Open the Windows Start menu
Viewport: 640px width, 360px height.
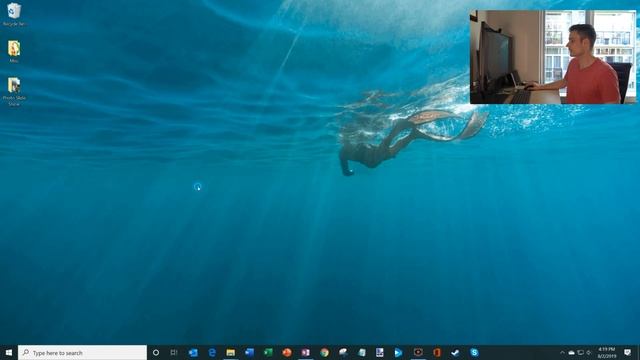9,353
